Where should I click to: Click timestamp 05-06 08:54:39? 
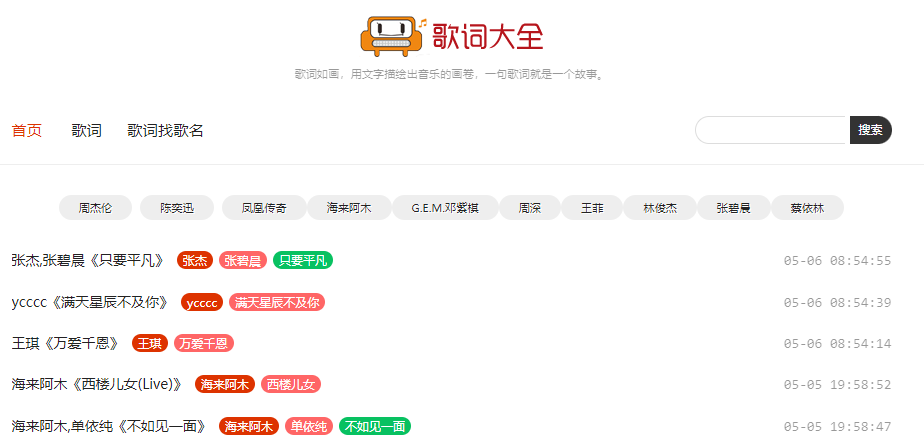837,303
